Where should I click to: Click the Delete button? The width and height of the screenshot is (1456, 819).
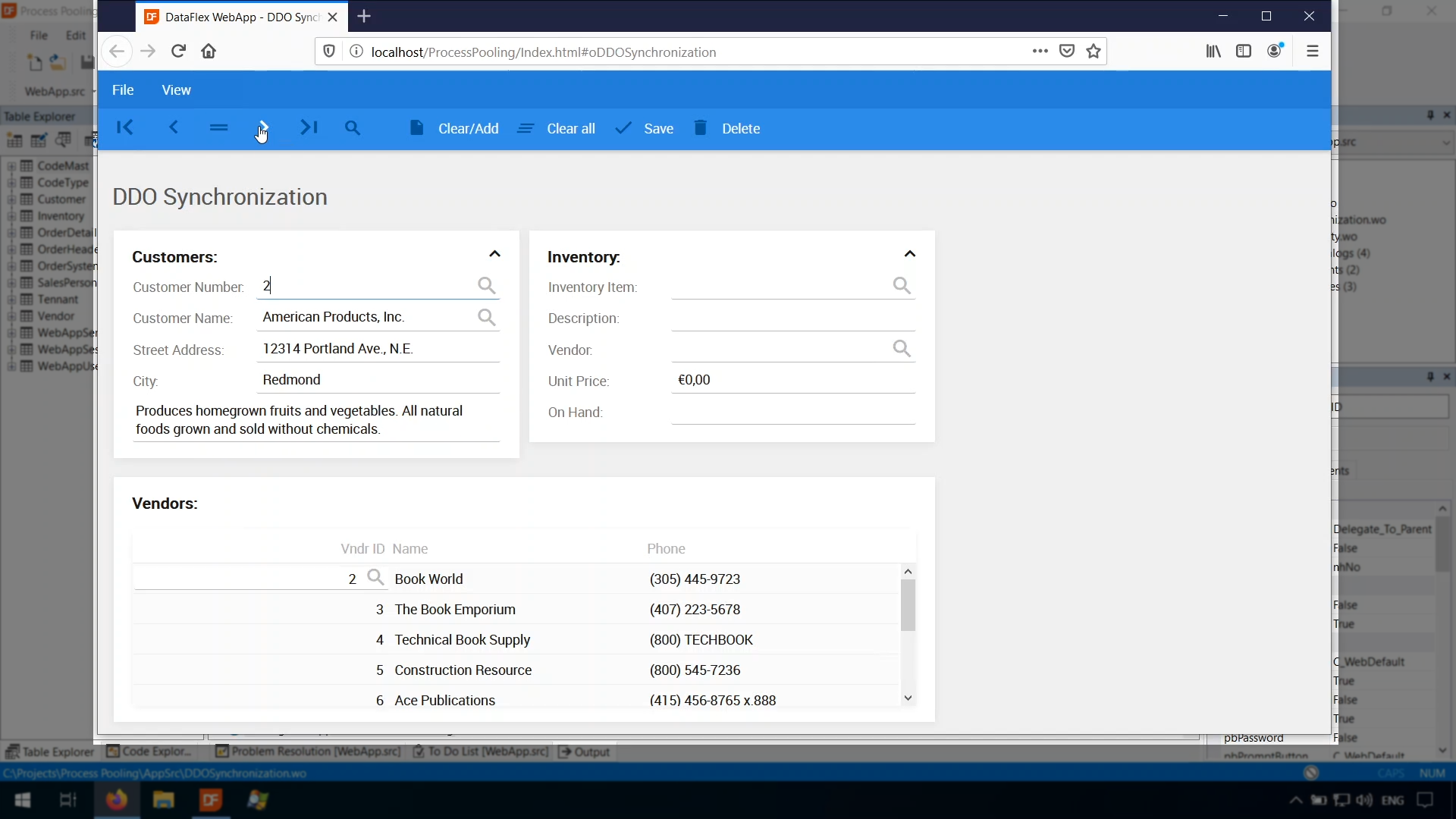coord(727,128)
